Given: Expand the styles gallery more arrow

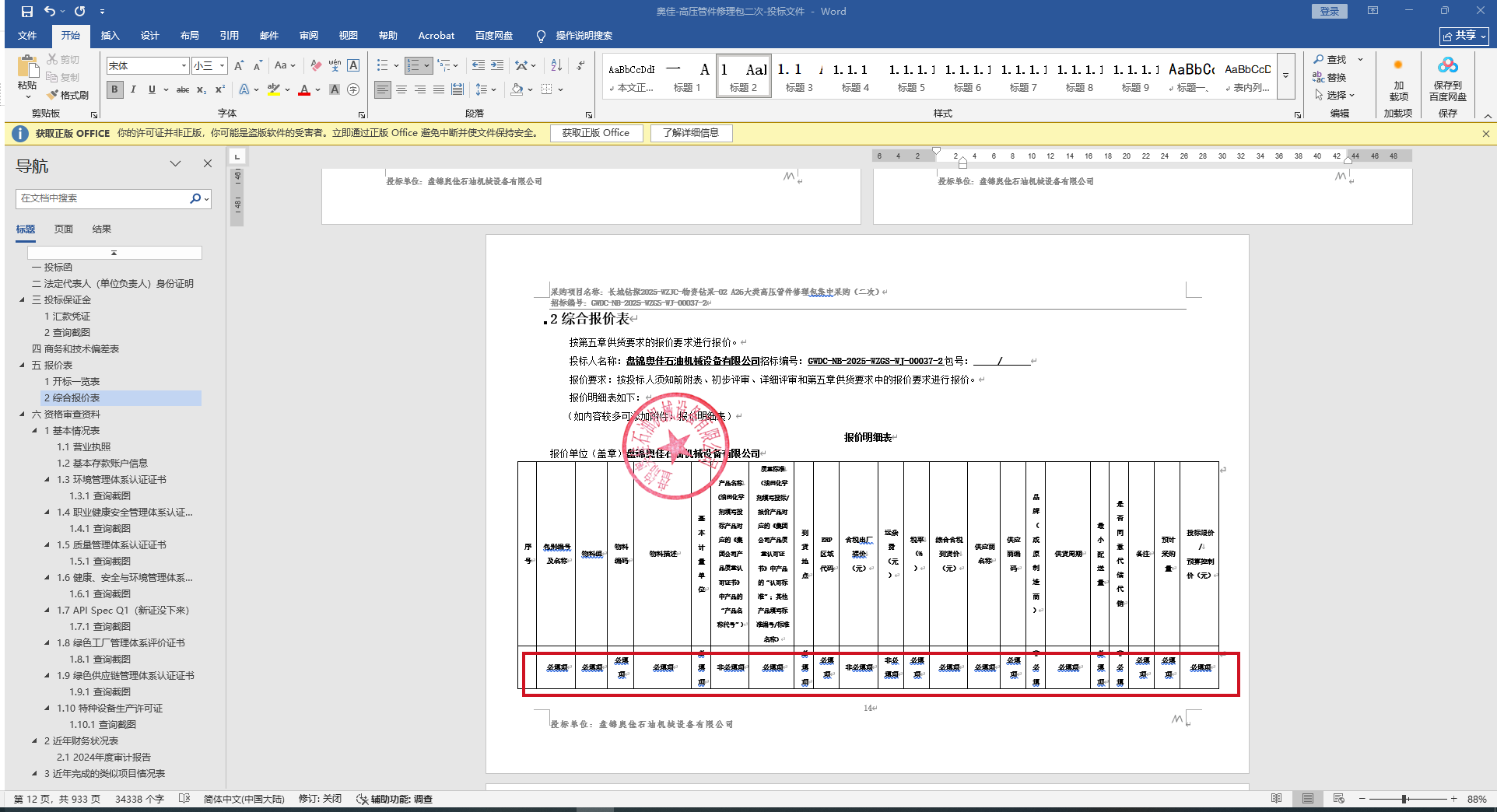Looking at the screenshot, I should click(1285, 76).
